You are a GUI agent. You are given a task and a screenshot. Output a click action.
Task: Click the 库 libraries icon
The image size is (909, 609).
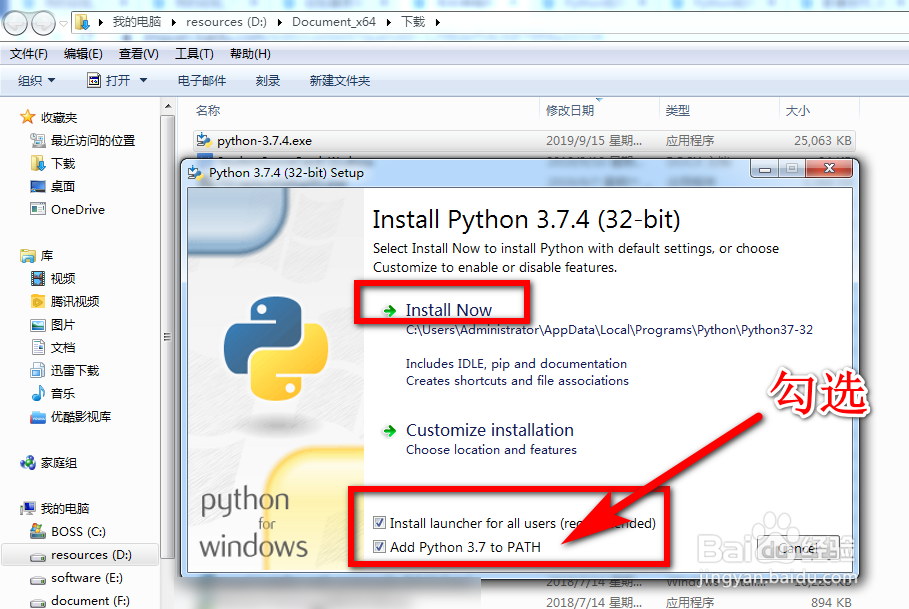click(x=27, y=256)
